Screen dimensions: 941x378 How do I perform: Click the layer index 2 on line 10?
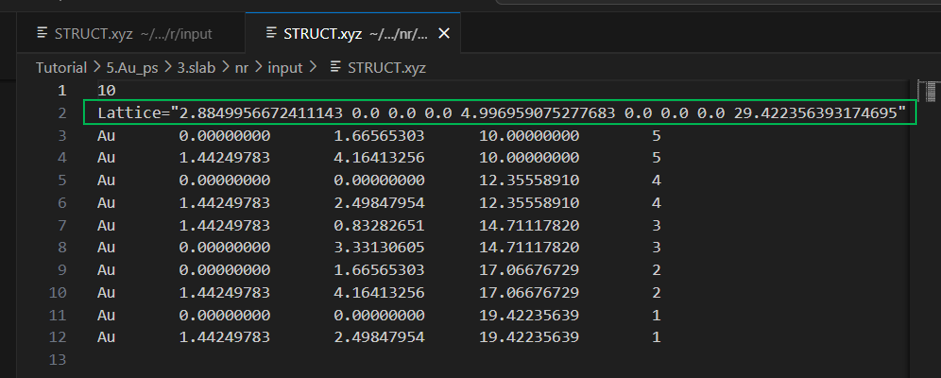656,292
